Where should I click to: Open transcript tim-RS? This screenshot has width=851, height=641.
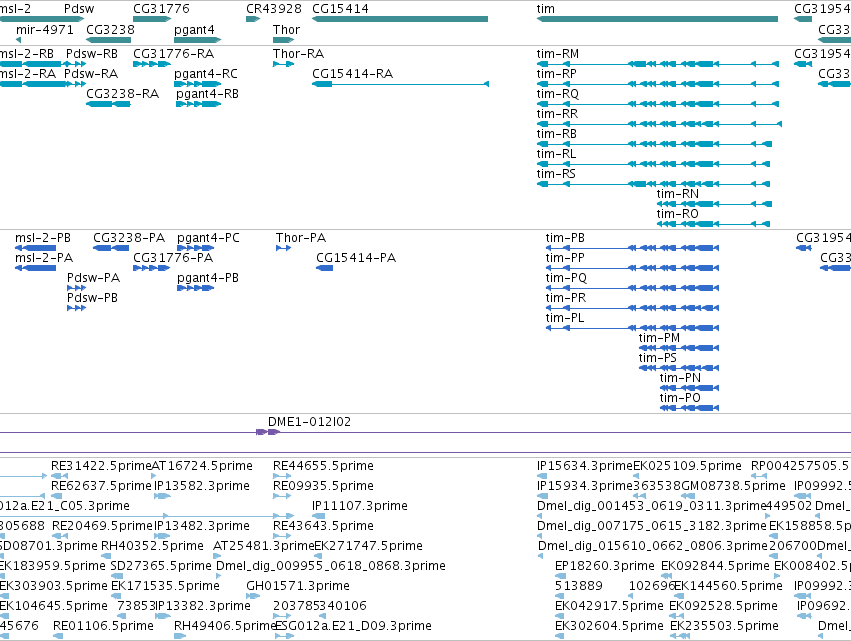pyautogui.click(x=653, y=185)
